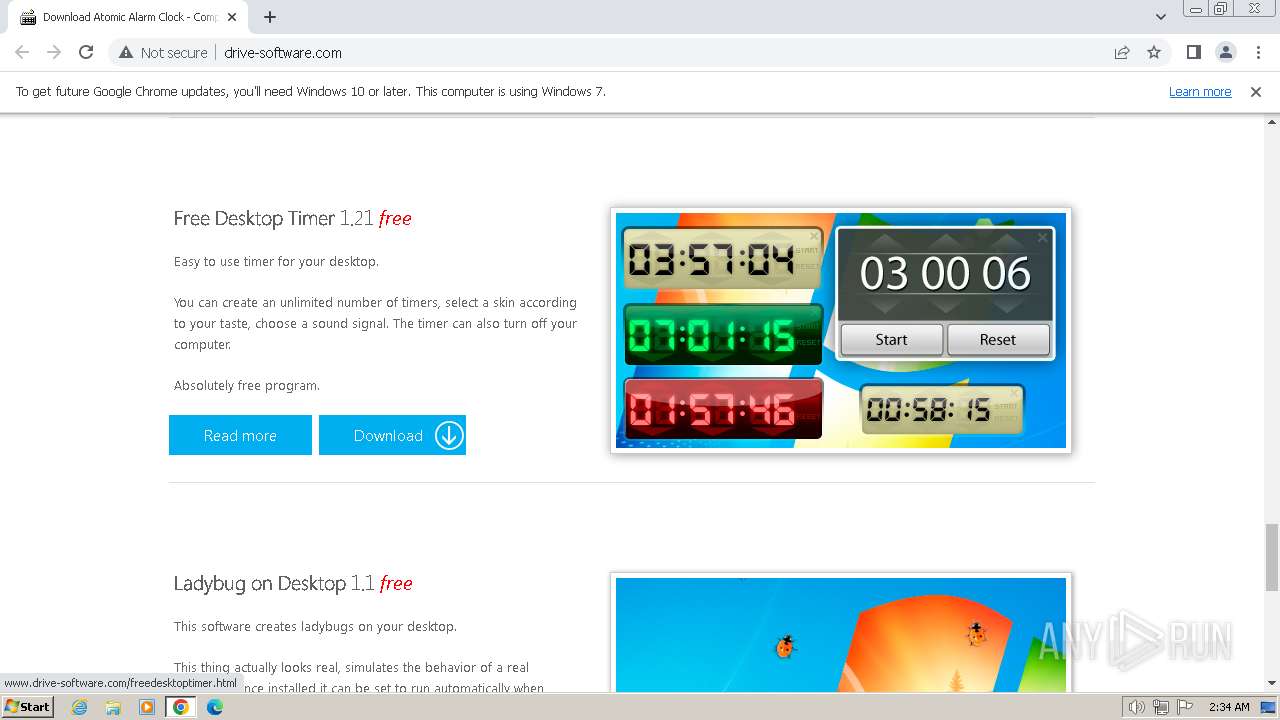The width and height of the screenshot is (1280, 720).
Task: Open Windows Explorer folder from taskbar
Action: point(113,707)
